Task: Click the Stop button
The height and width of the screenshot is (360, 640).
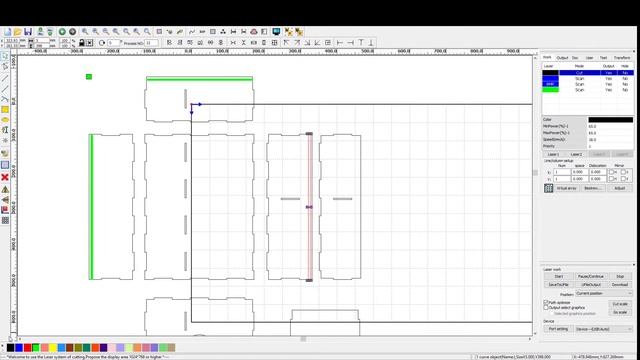Action: tap(620, 276)
